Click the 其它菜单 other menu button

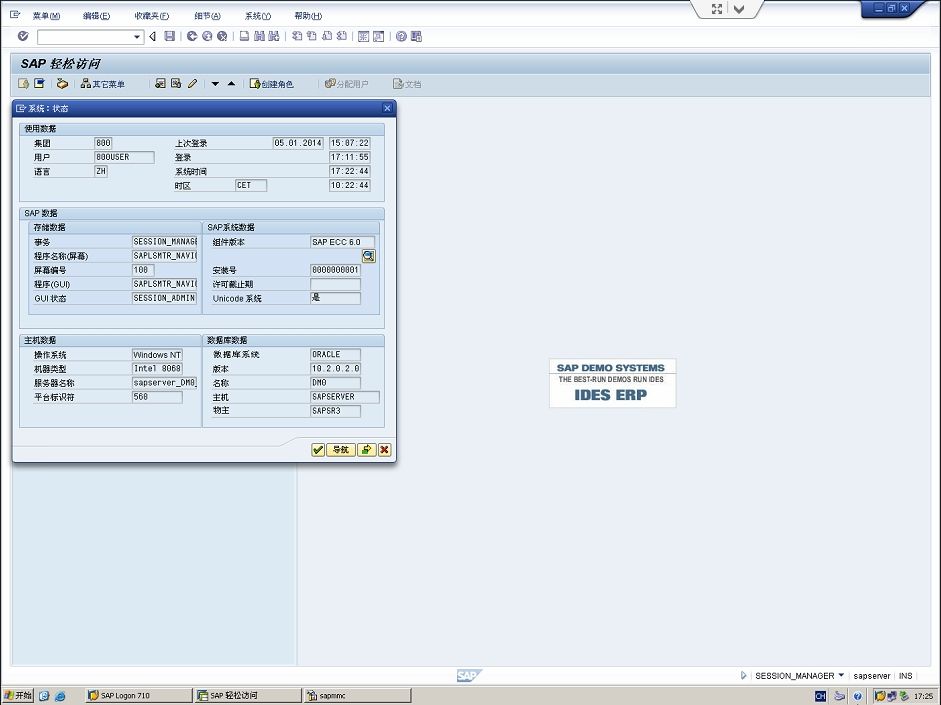(103, 84)
